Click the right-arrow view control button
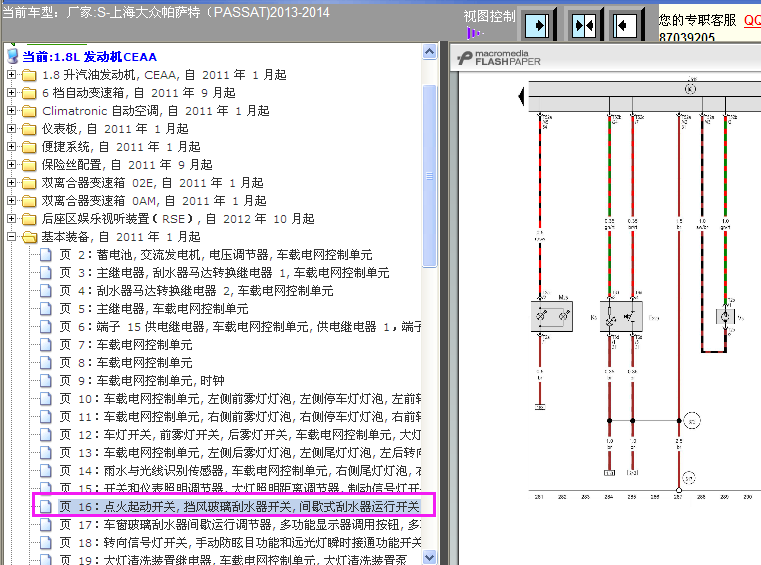Viewport: 761px width, 565px height. 537,24
